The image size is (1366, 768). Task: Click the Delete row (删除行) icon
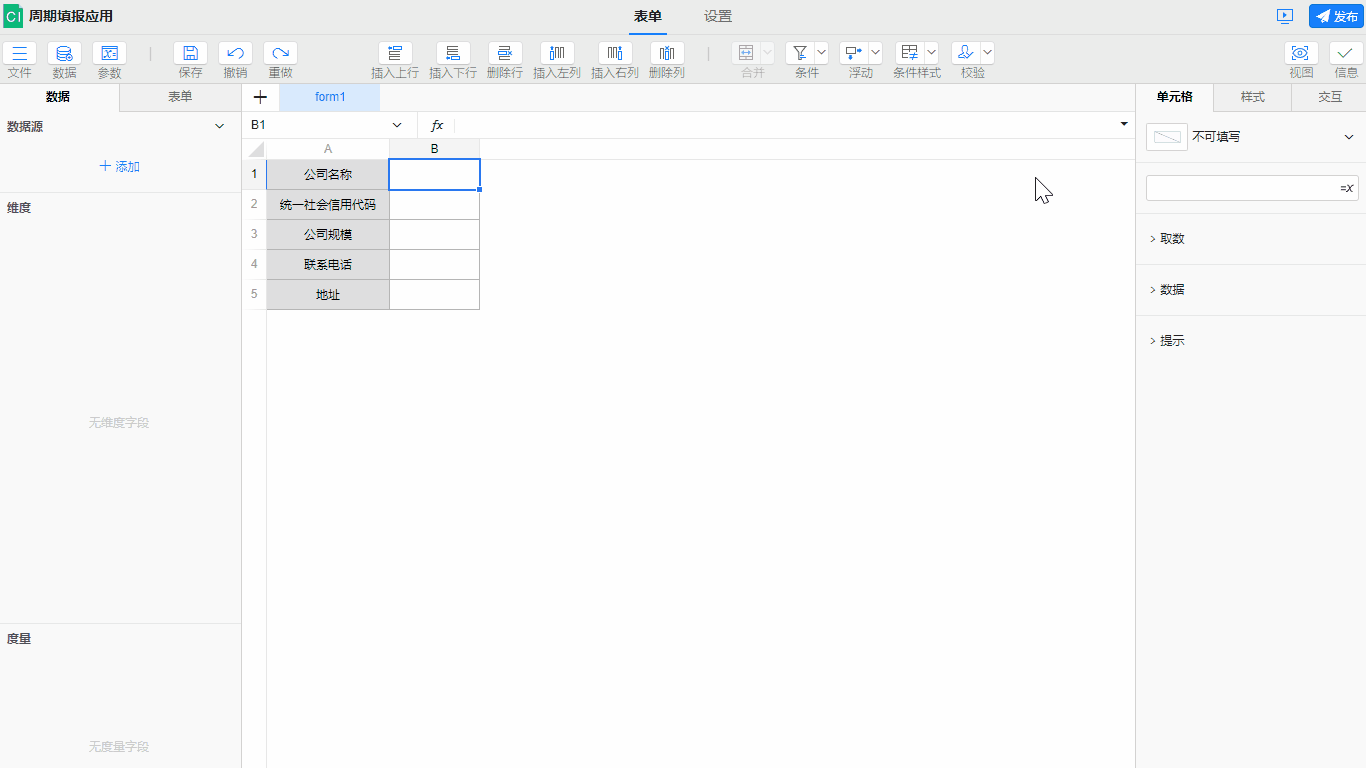coord(505,54)
